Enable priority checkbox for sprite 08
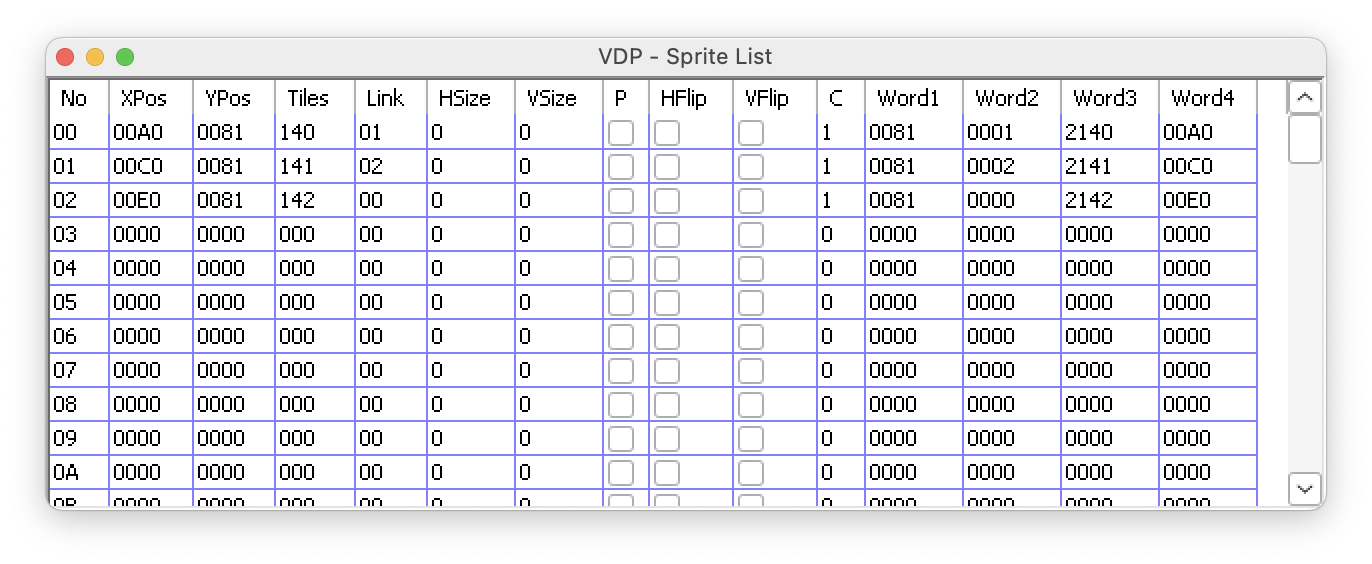1372x564 pixels. coord(621,405)
